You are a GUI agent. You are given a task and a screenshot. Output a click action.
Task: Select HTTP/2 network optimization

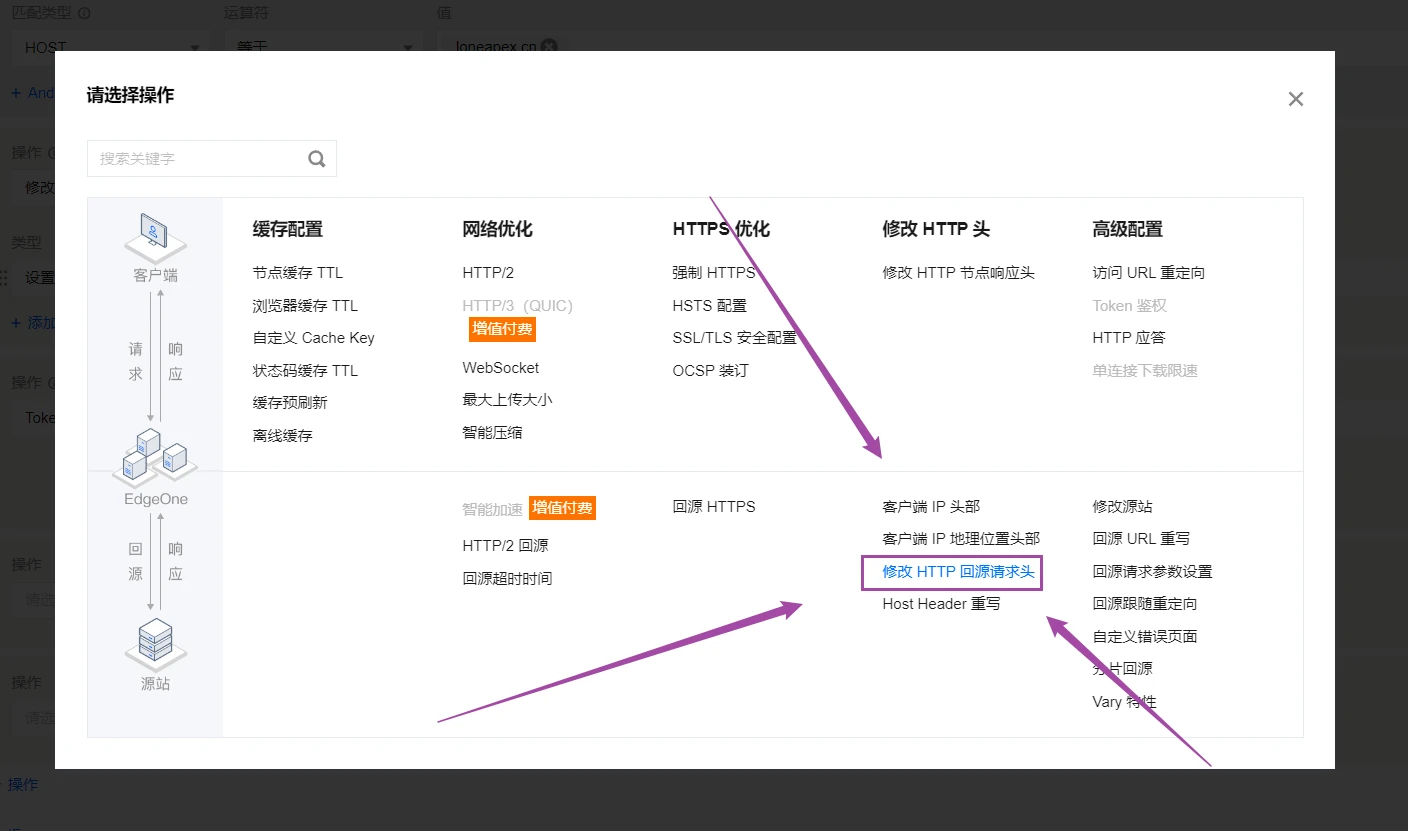tap(488, 273)
